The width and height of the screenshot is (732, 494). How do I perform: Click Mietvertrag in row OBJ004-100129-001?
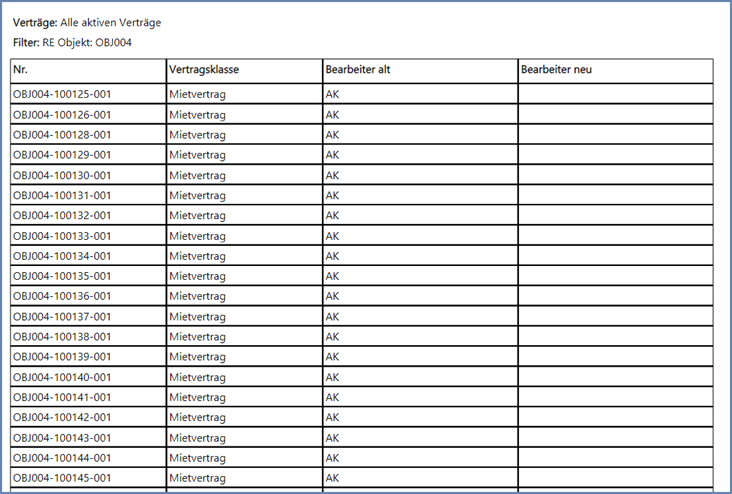198,155
